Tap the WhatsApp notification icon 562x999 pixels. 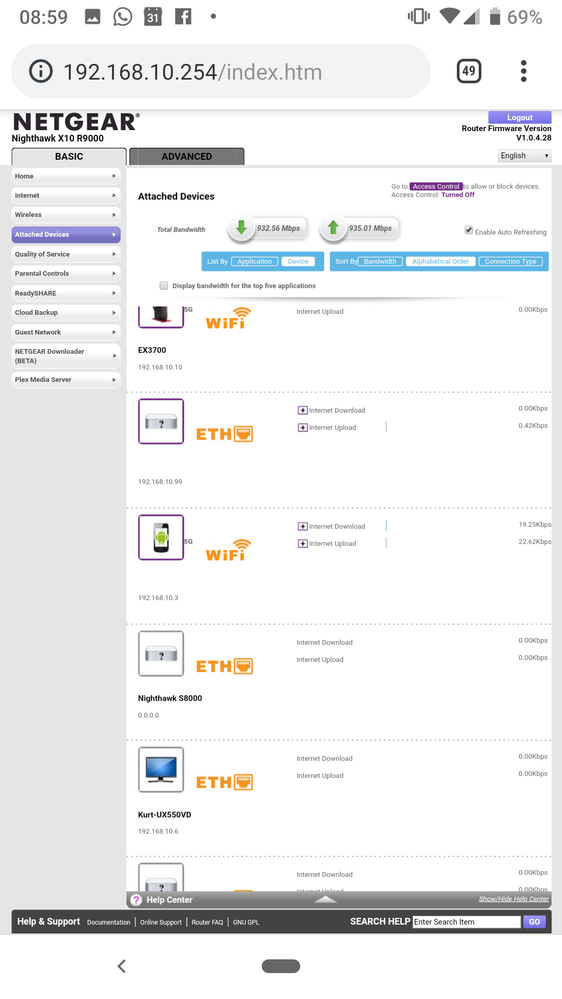pyautogui.click(x=122, y=17)
